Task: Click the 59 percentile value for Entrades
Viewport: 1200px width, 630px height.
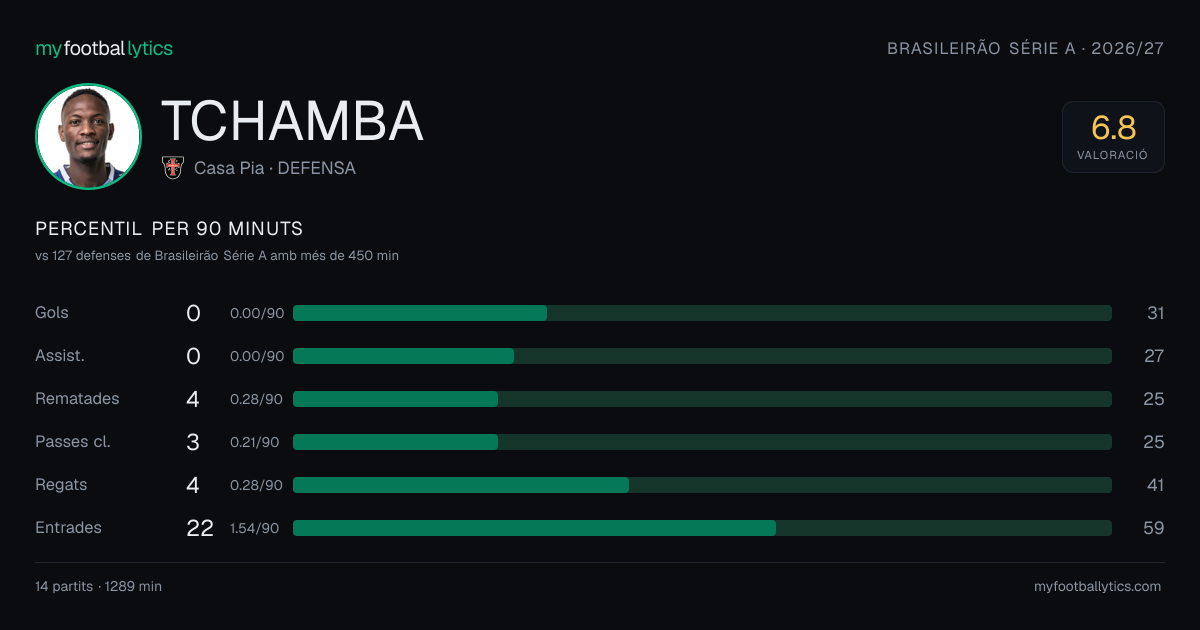Action: (1154, 528)
